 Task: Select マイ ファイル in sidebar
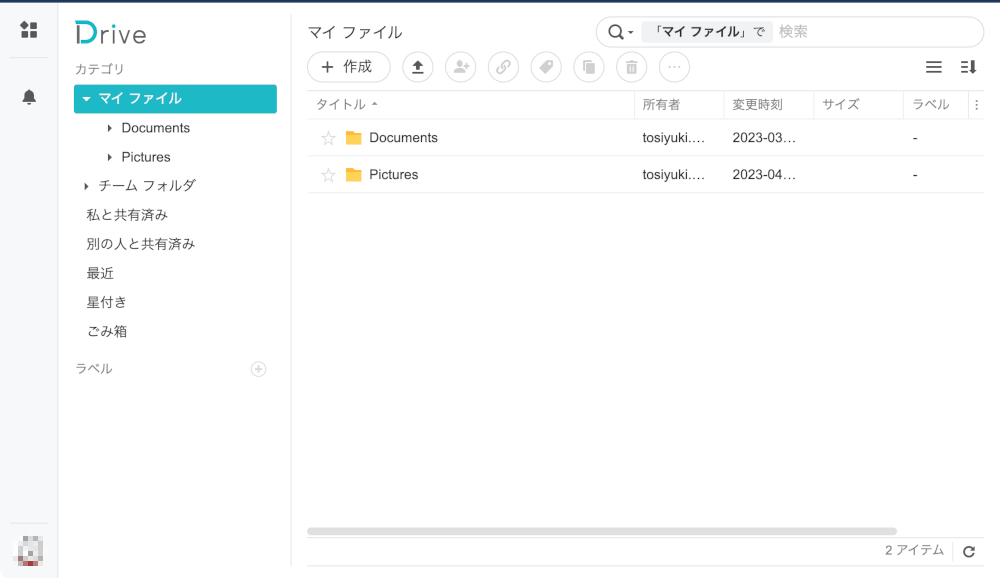[x=175, y=99]
